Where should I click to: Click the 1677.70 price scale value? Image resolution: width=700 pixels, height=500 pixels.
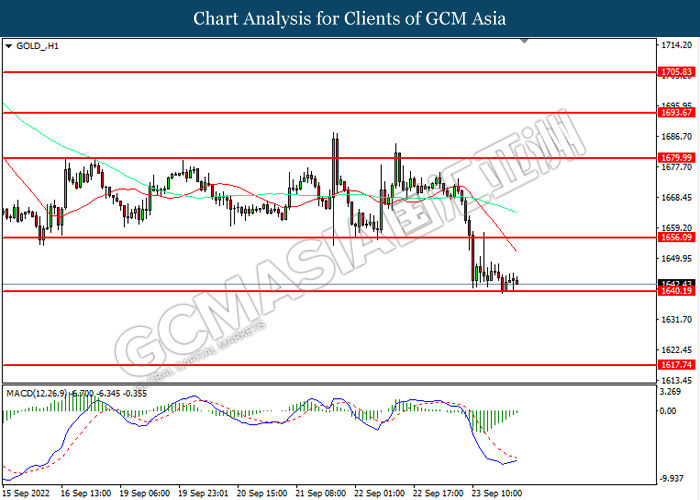(676, 167)
